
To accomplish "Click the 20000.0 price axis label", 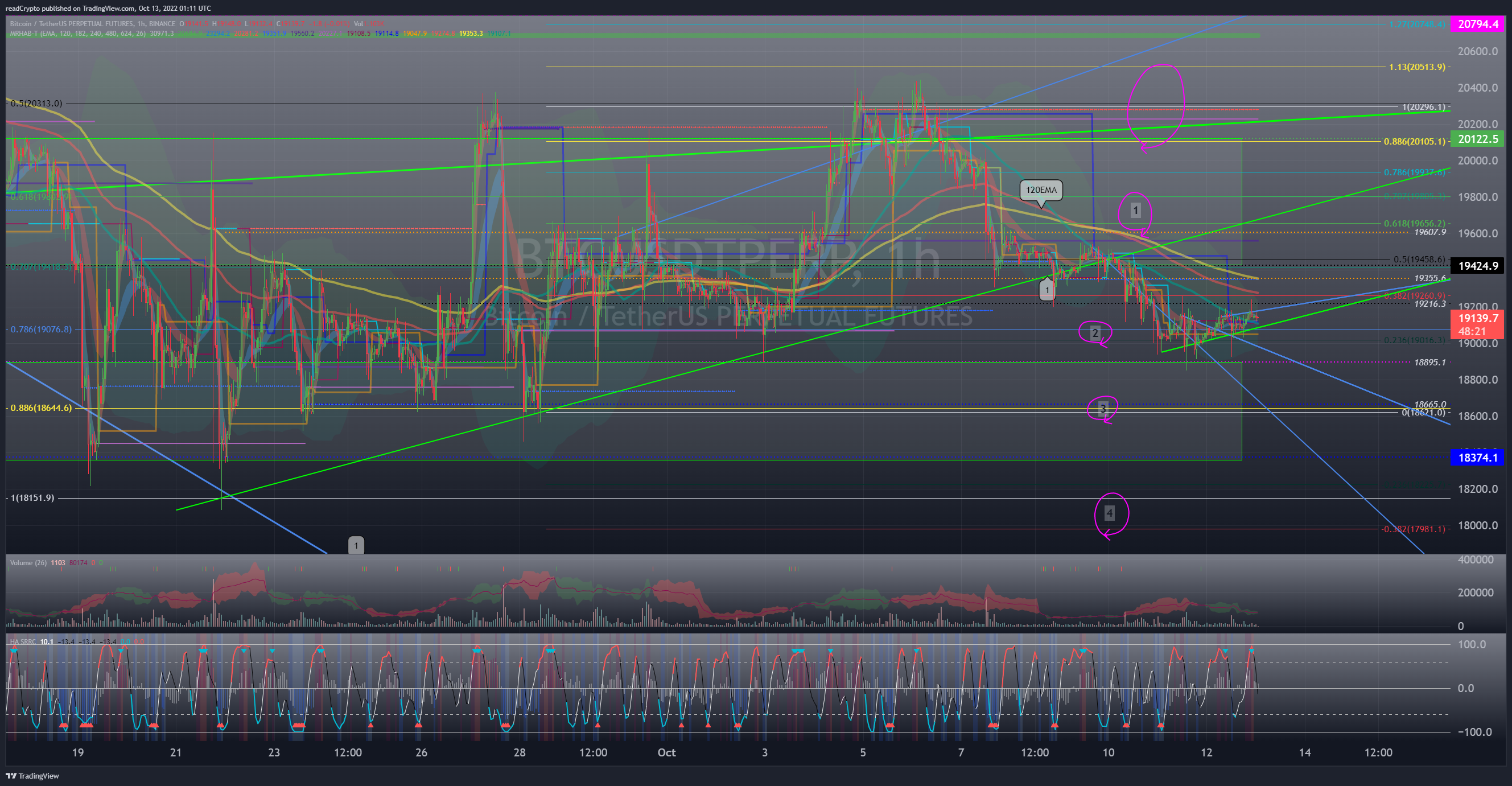I will [1478, 161].
